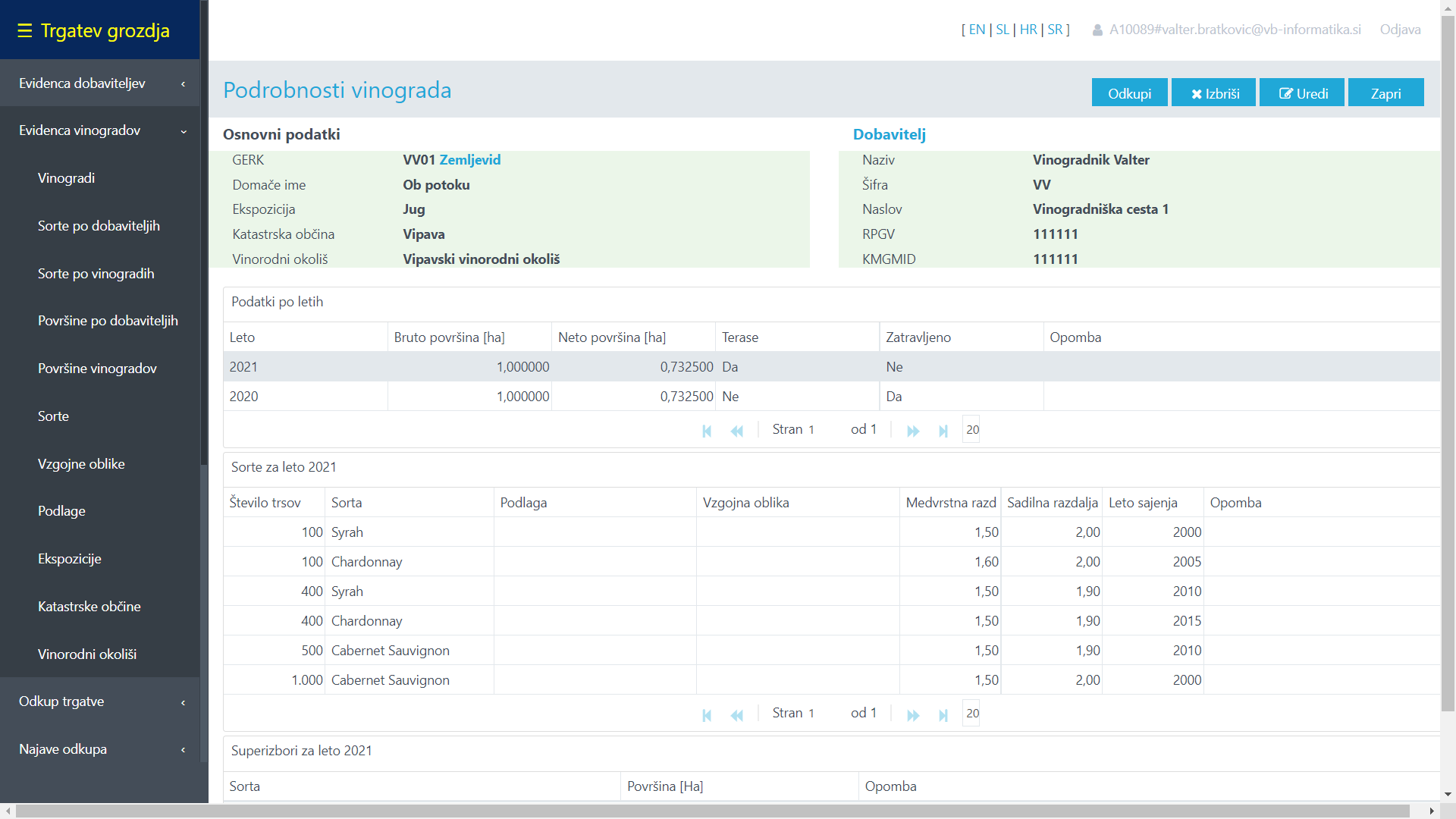1456x819 pixels.
Task: Open Sorte po dobaviteljih menu item
Action: tap(99, 226)
